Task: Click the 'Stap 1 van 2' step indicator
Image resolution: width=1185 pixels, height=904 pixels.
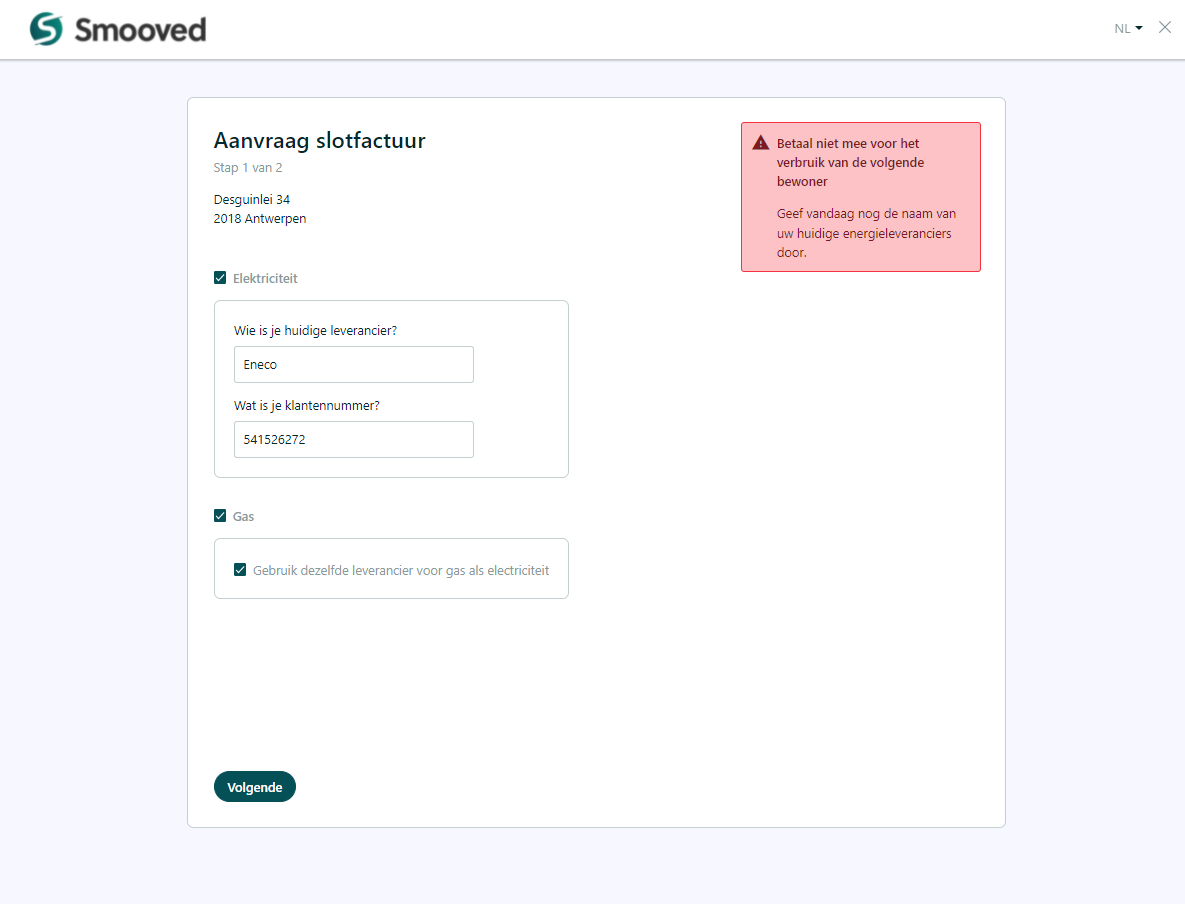Action: click(x=248, y=168)
